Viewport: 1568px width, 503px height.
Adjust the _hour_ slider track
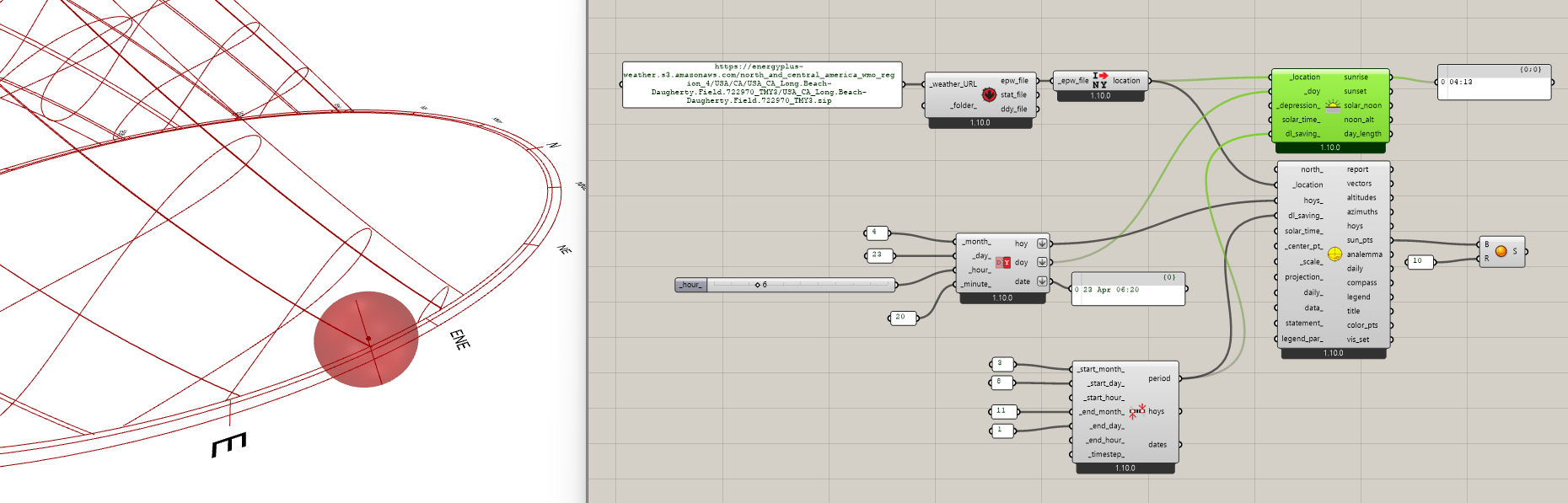coord(801,285)
